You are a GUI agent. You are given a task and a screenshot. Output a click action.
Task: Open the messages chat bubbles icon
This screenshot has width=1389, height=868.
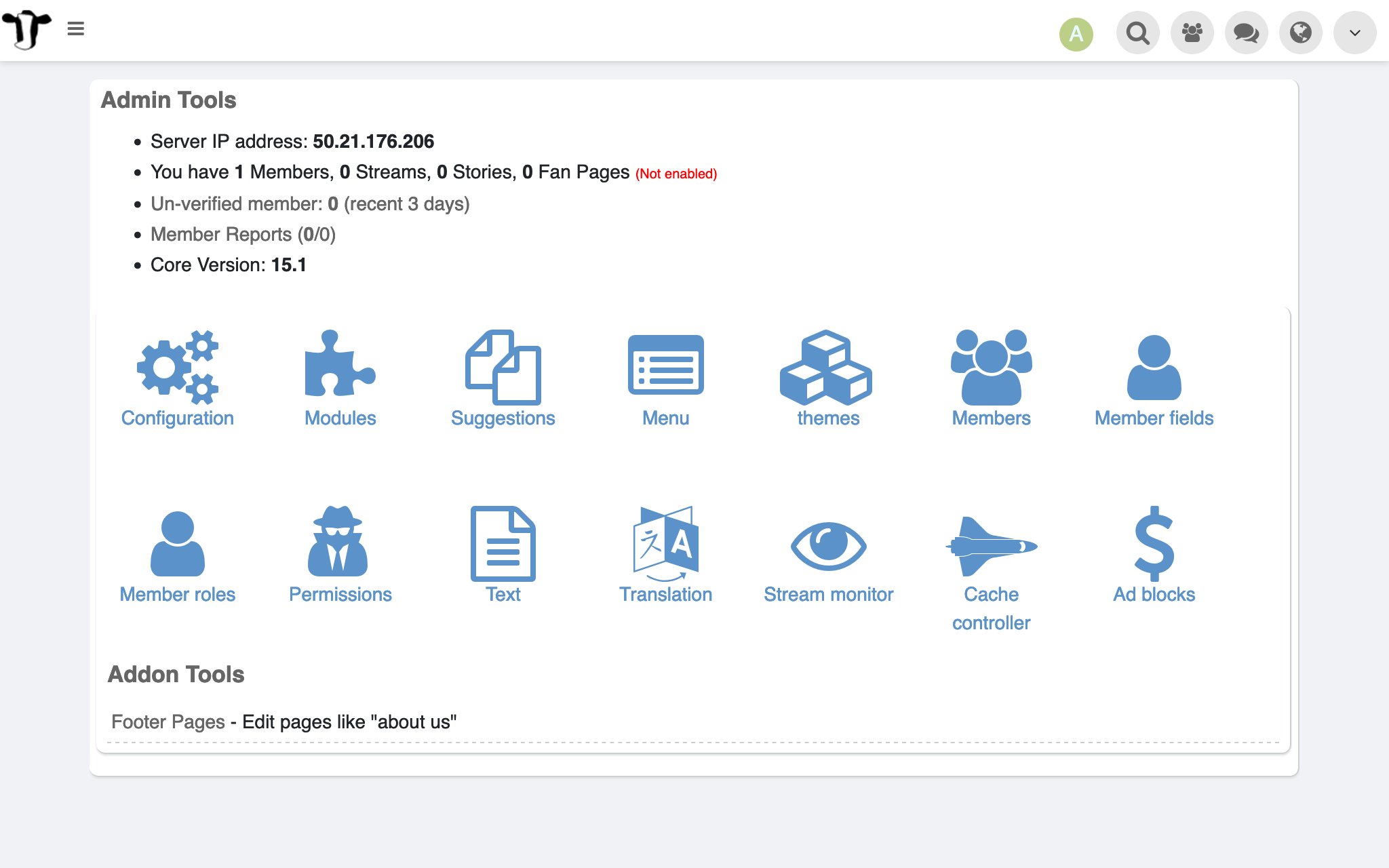tap(1246, 33)
